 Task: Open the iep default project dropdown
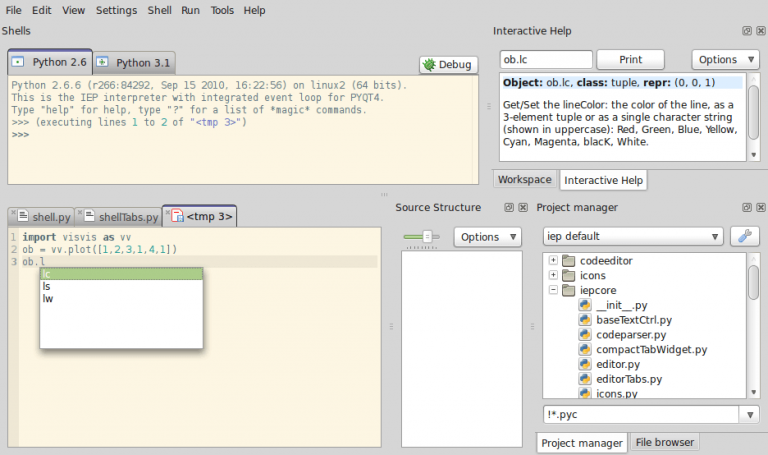633,237
